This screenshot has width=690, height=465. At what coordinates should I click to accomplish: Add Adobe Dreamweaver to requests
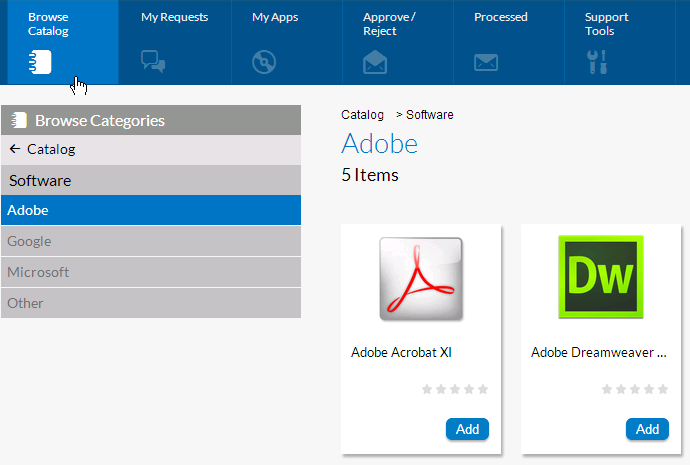(647, 429)
